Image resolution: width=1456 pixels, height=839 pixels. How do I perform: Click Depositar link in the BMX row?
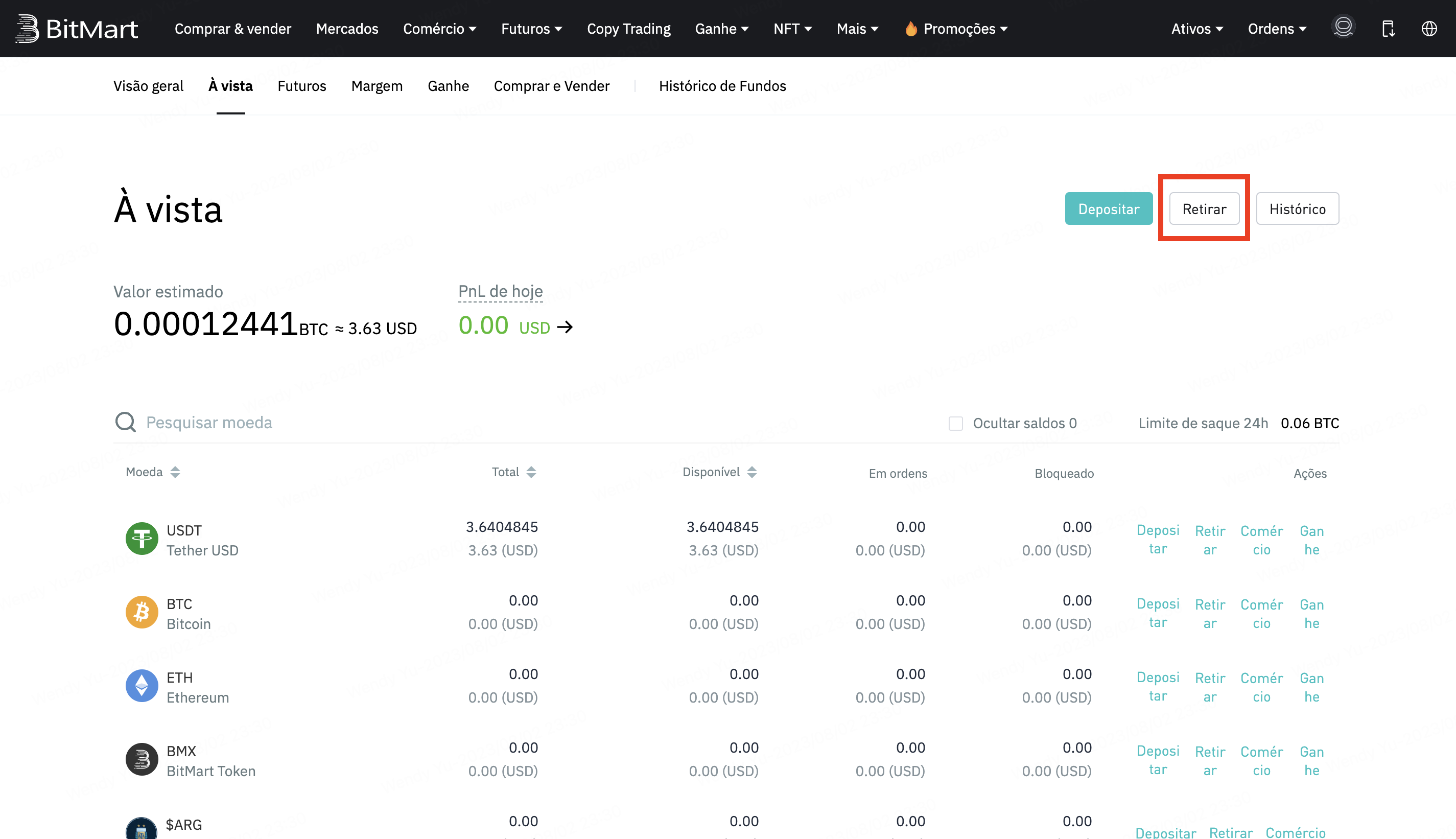pos(1158,761)
